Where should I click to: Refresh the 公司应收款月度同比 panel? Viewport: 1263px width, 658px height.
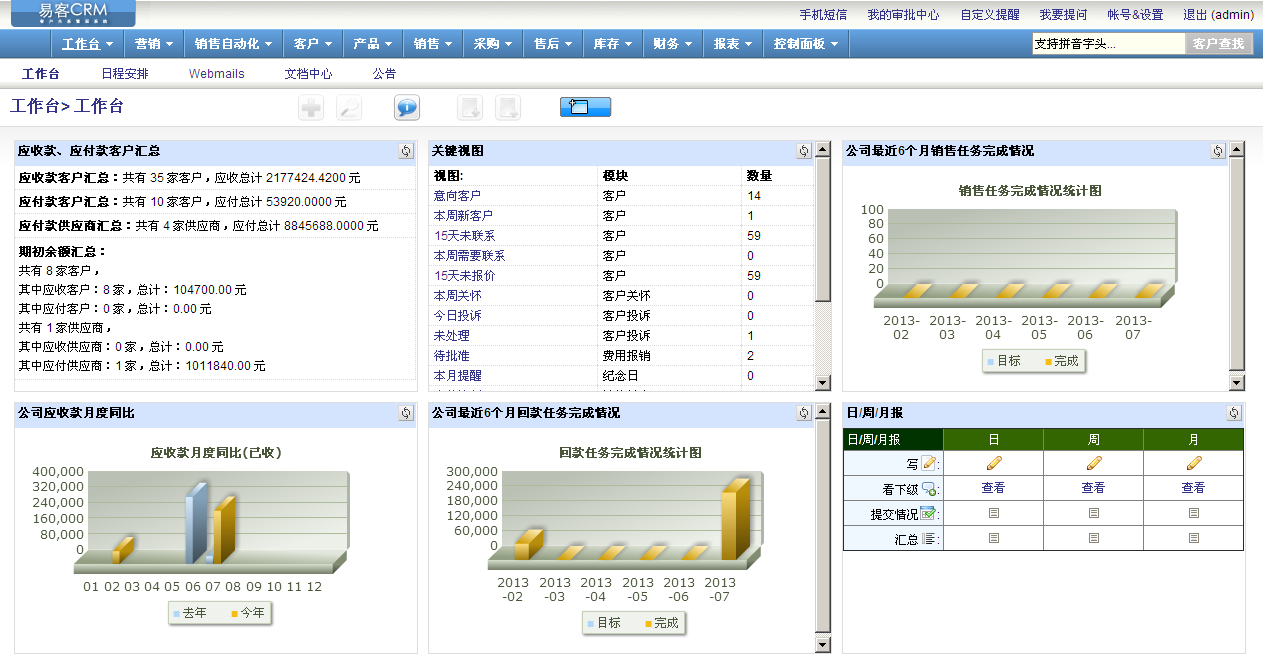point(405,413)
